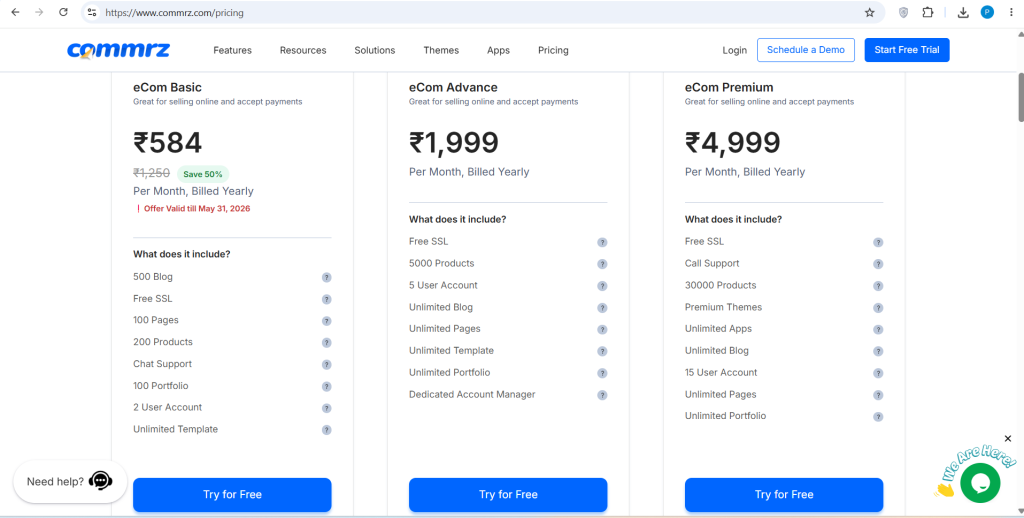Click help icon beside Call Support

point(878,264)
